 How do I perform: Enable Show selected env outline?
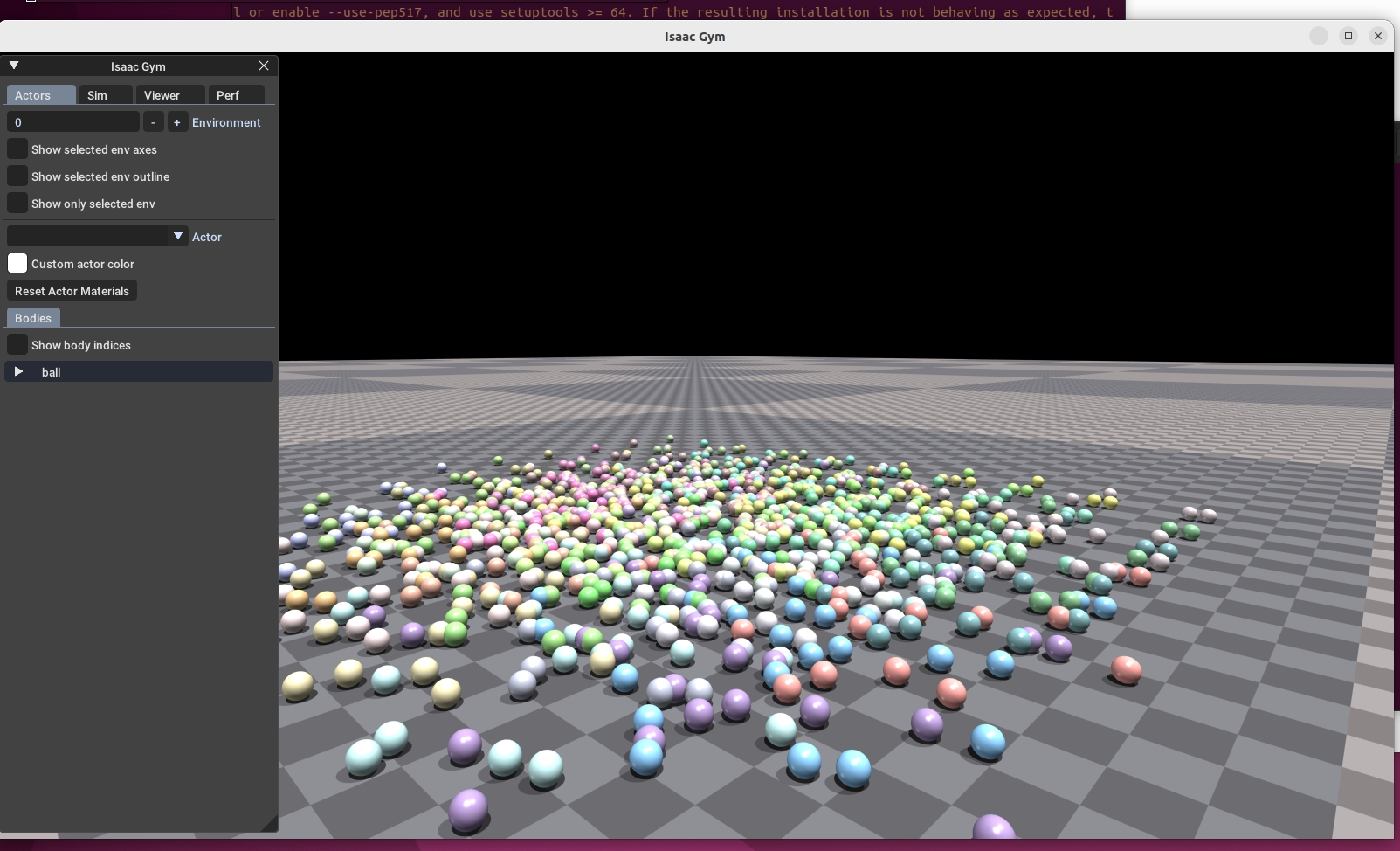(x=17, y=176)
